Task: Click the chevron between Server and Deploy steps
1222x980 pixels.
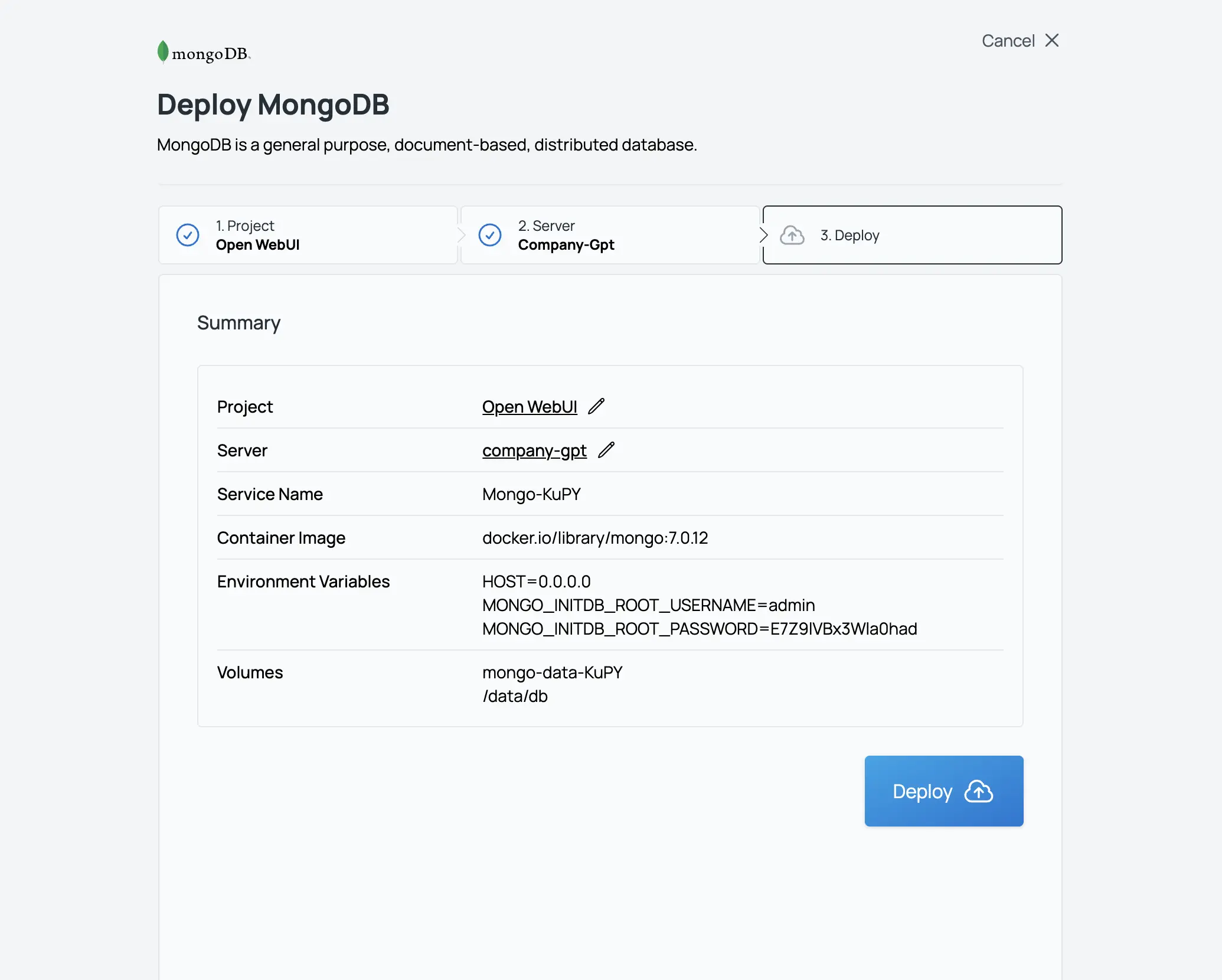Action: (763, 235)
